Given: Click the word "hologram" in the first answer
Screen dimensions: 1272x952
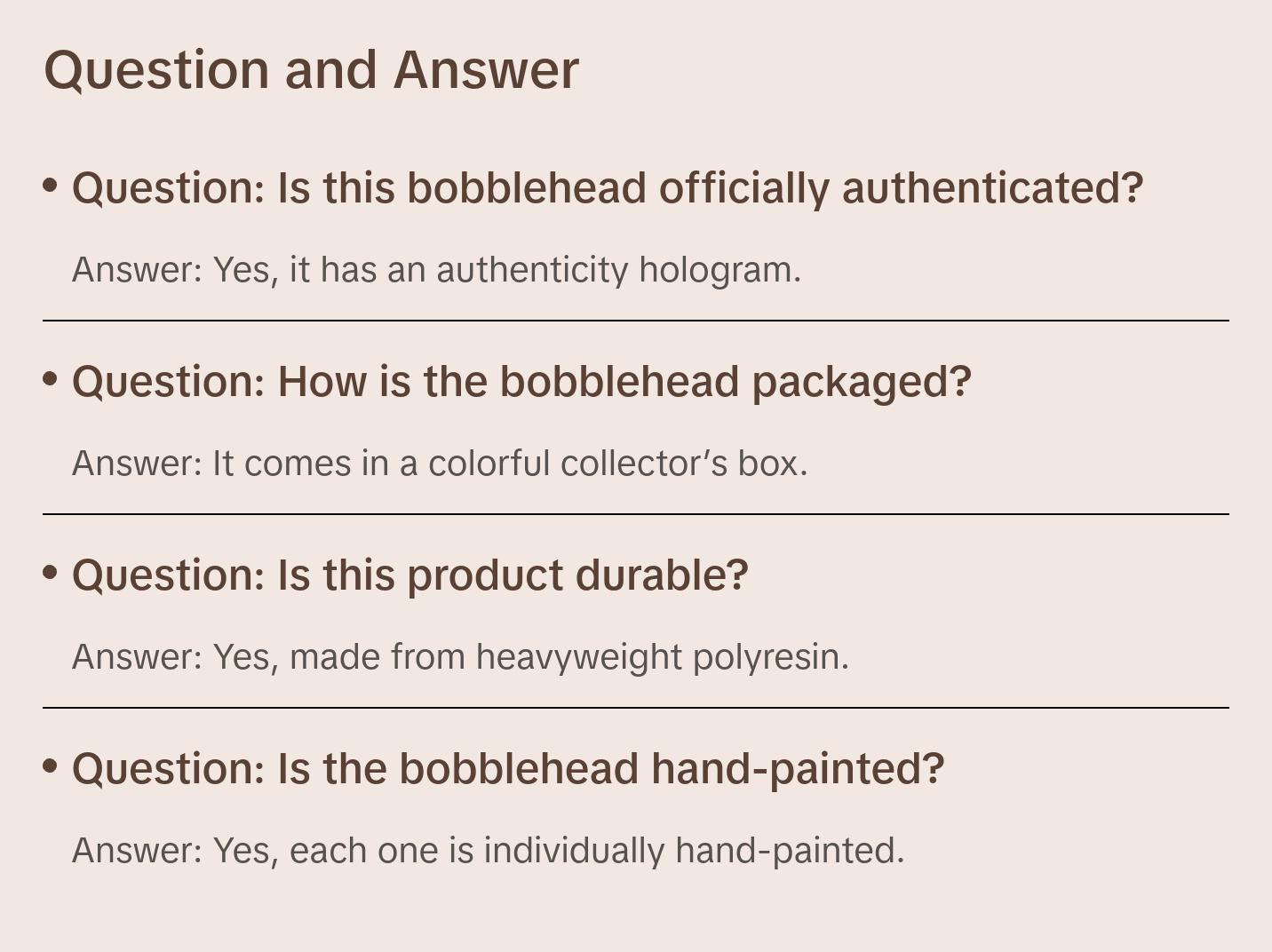Looking at the screenshot, I should (x=719, y=270).
